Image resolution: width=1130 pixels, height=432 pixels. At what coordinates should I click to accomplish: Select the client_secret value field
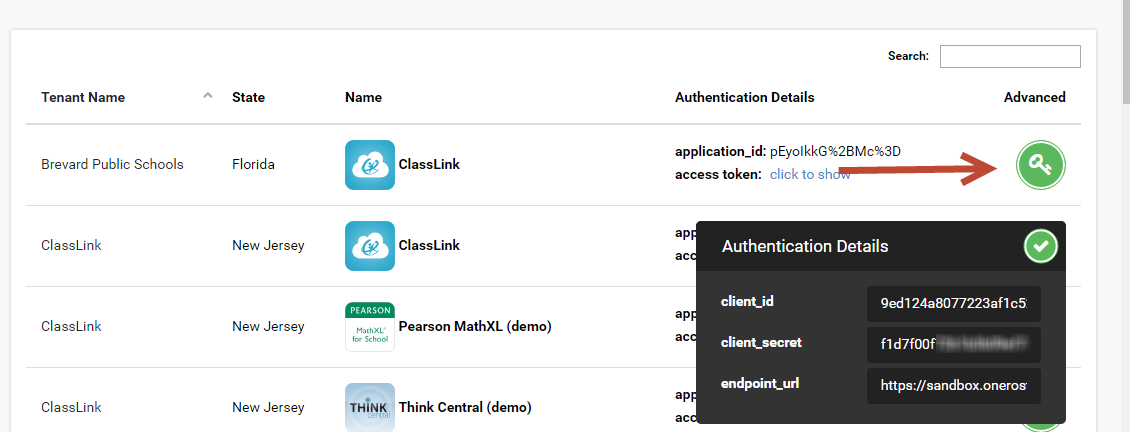[953, 345]
